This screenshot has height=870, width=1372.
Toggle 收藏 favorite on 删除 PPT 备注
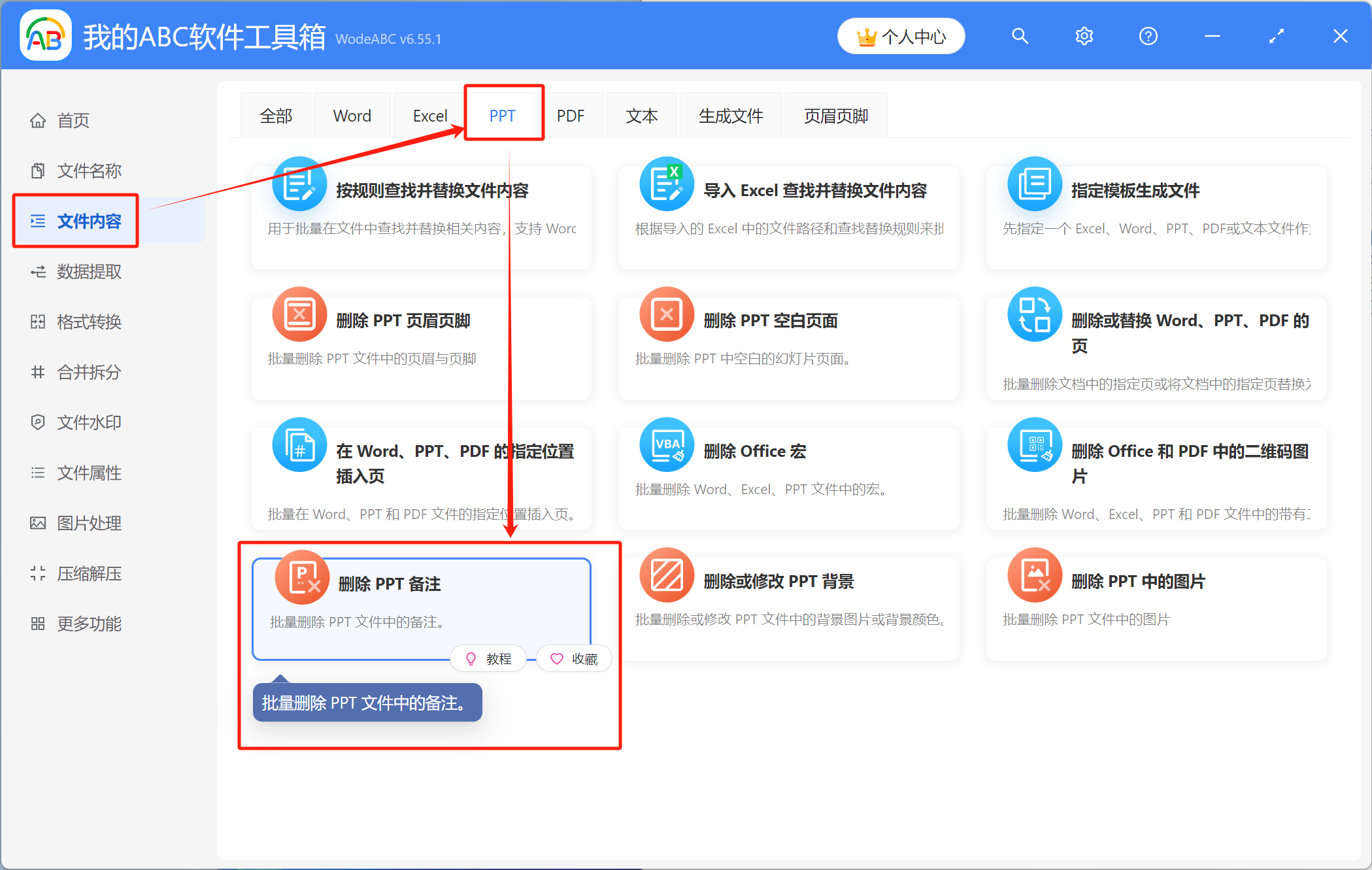573,658
